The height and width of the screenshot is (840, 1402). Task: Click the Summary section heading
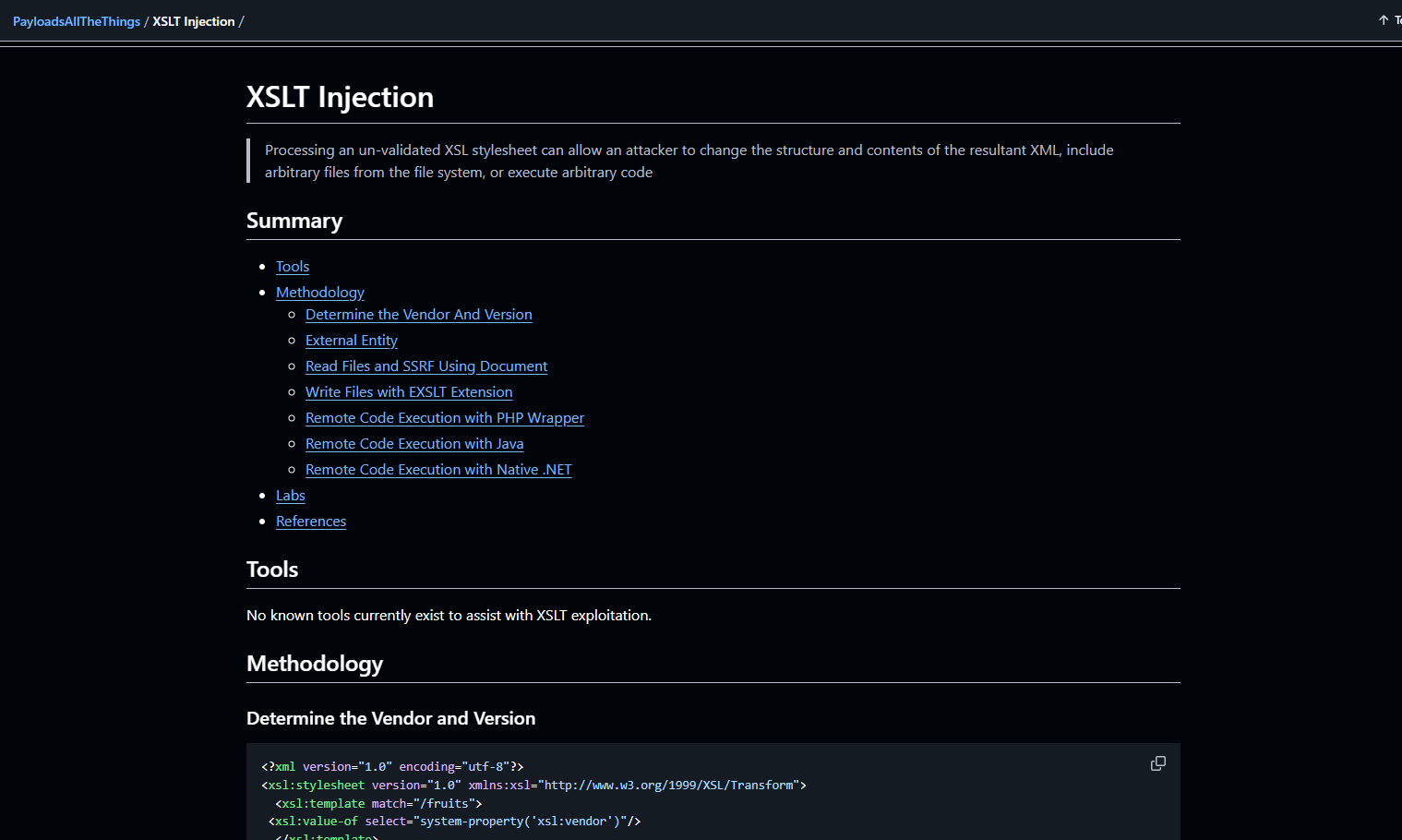click(294, 221)
